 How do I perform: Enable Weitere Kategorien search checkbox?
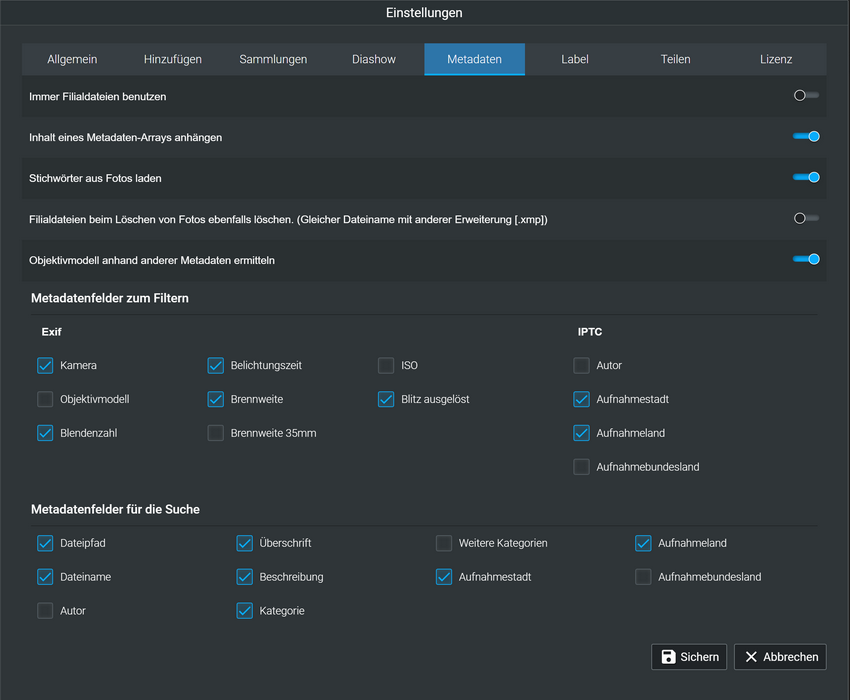click(x=444, y=544)
